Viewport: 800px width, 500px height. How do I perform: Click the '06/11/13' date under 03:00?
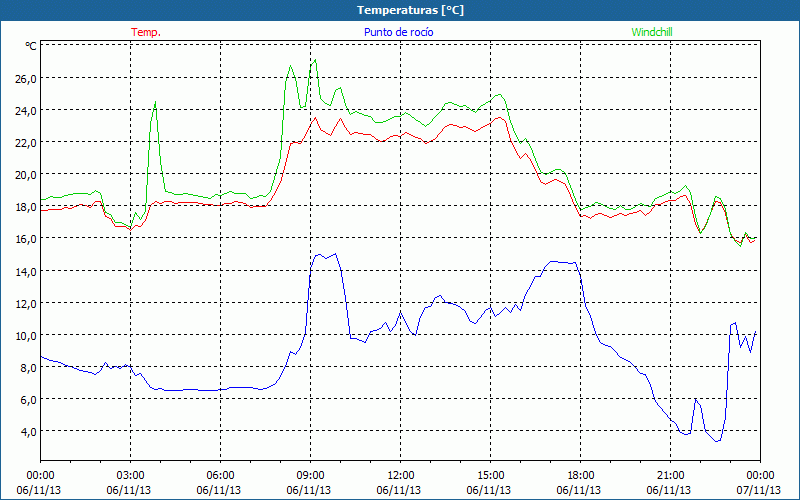(129, 490)
